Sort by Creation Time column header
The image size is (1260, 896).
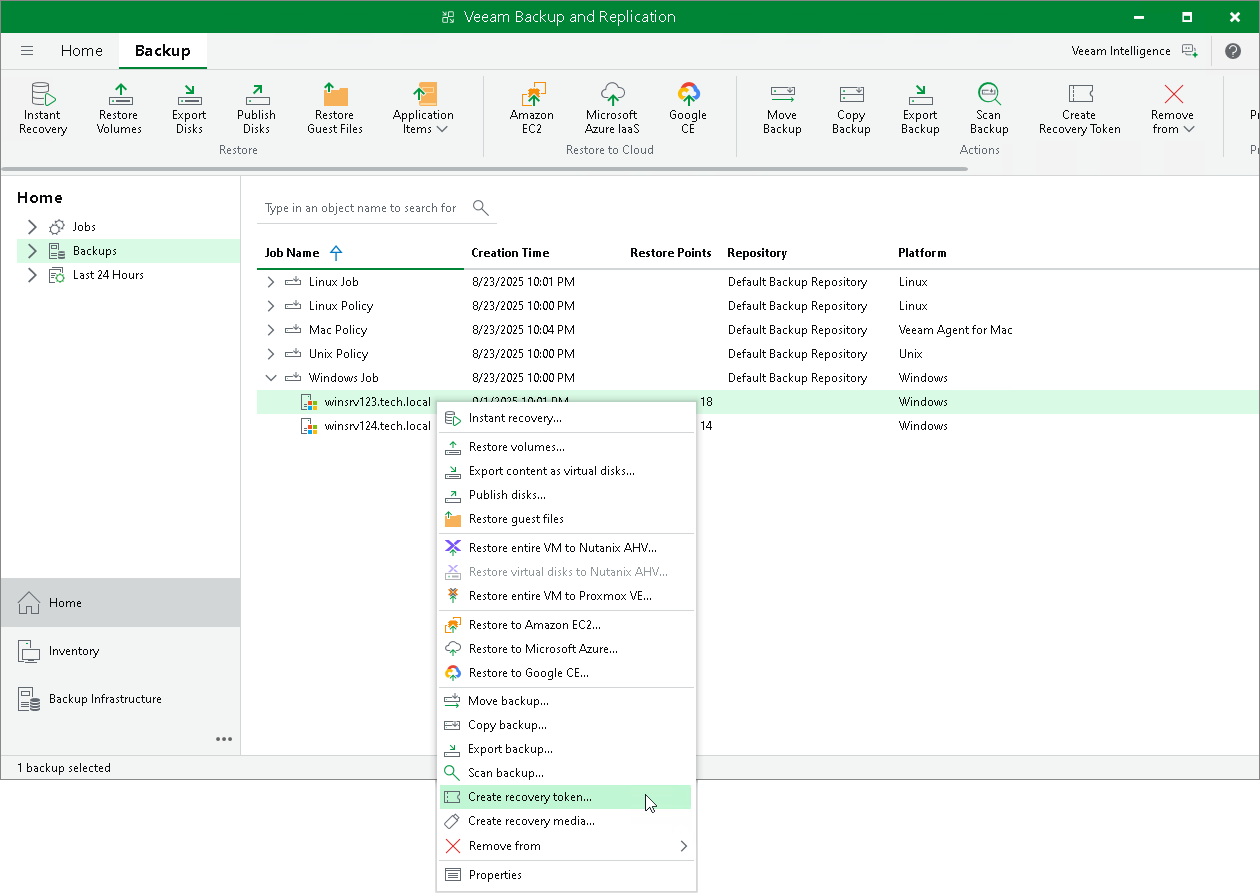click(510, 253)
